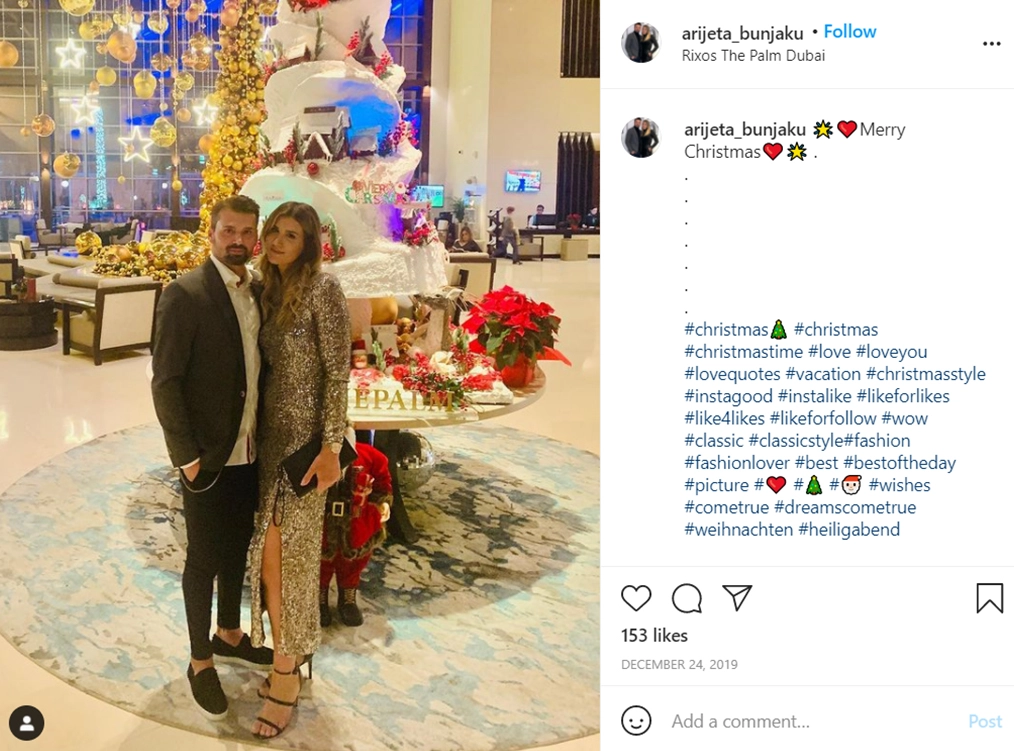
Task: Like the post with heart icon
Action: (x=636, y=598)
